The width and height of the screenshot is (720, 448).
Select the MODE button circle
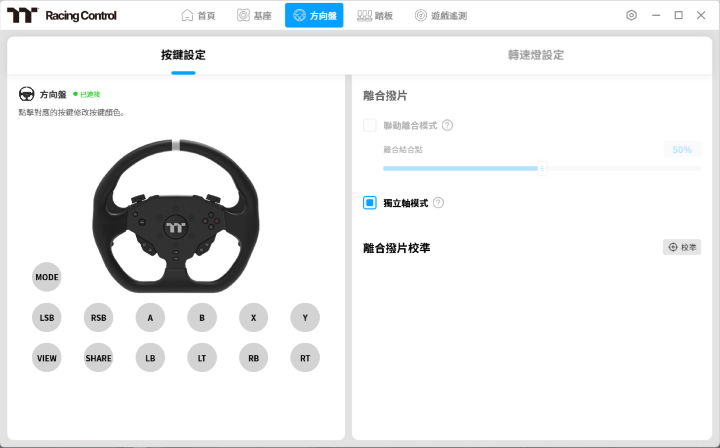[46, 277]
